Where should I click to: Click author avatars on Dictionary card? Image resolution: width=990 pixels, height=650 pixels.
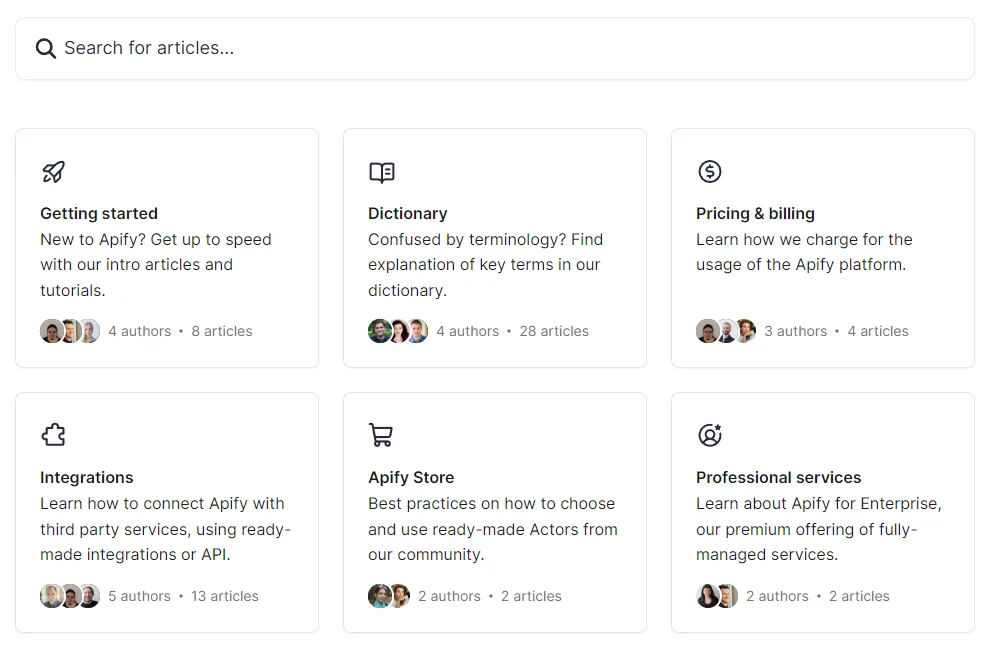tap(398, 331)
